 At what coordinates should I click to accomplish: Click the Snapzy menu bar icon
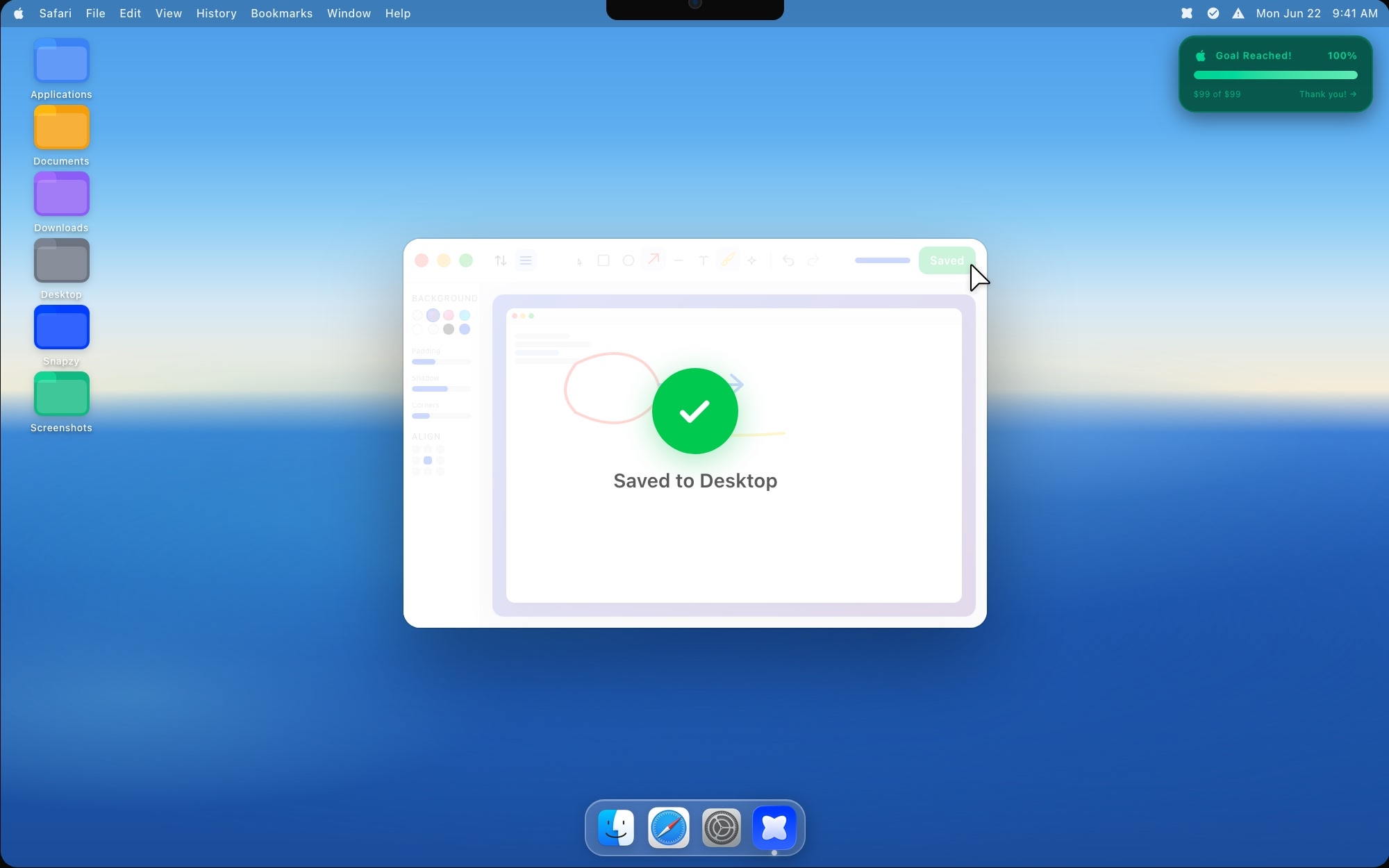pyautogui.click(x=1187, y=13)
